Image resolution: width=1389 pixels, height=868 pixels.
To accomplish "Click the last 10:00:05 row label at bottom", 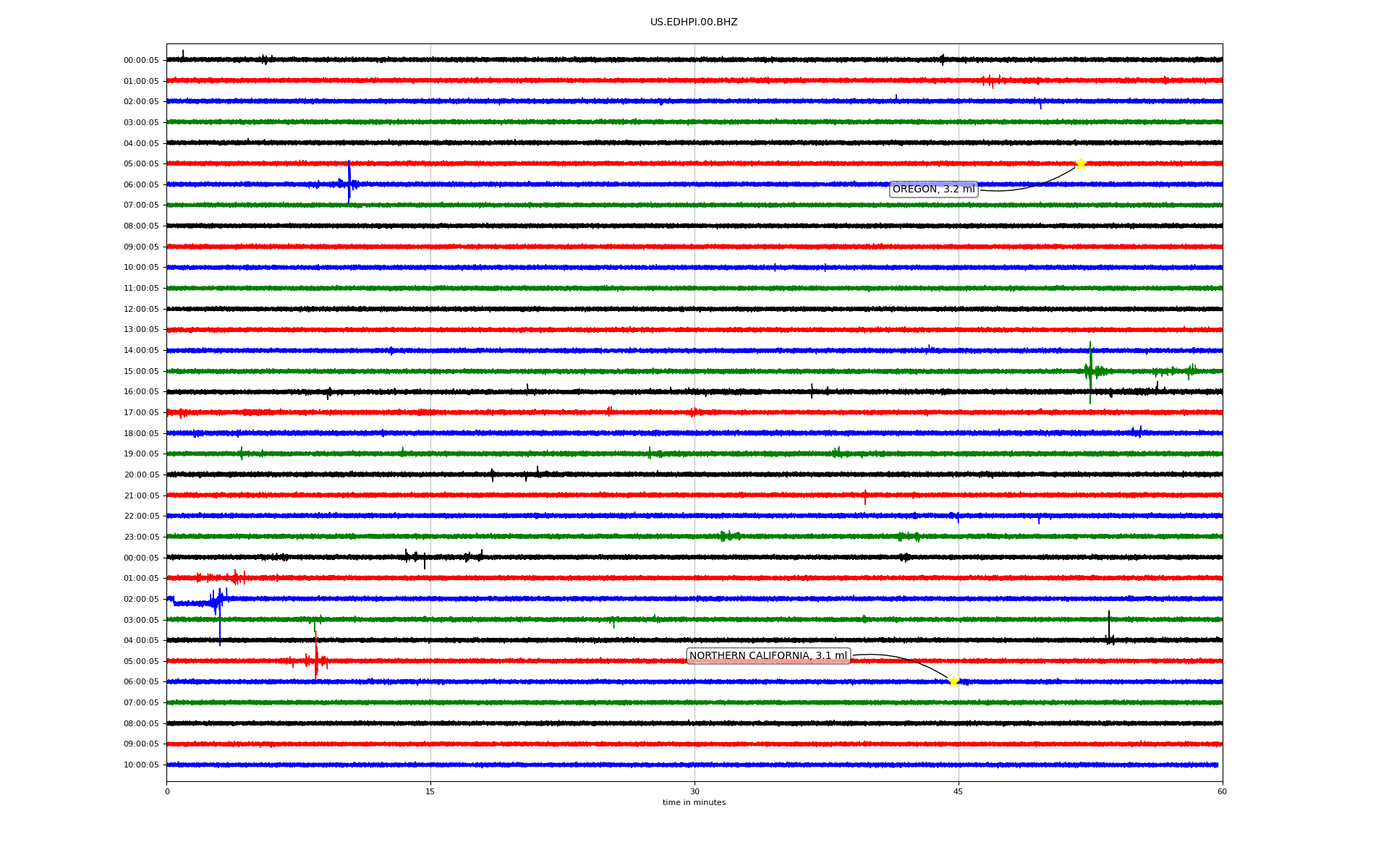I will 141,765.
